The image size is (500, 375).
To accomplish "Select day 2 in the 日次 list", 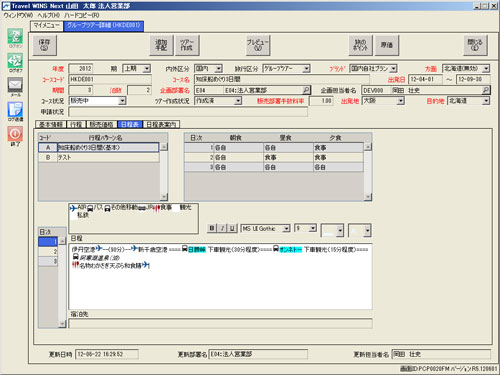I will point(48,252).
